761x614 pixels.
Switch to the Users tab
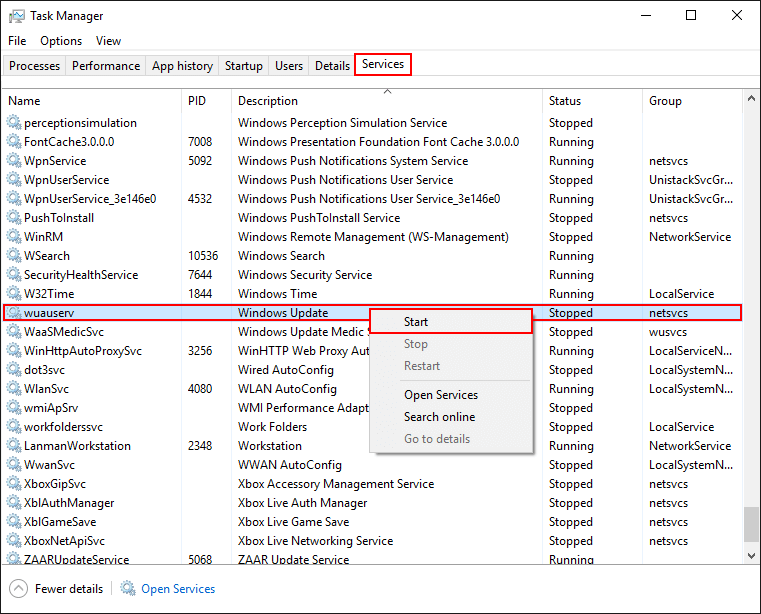(289, 66)
